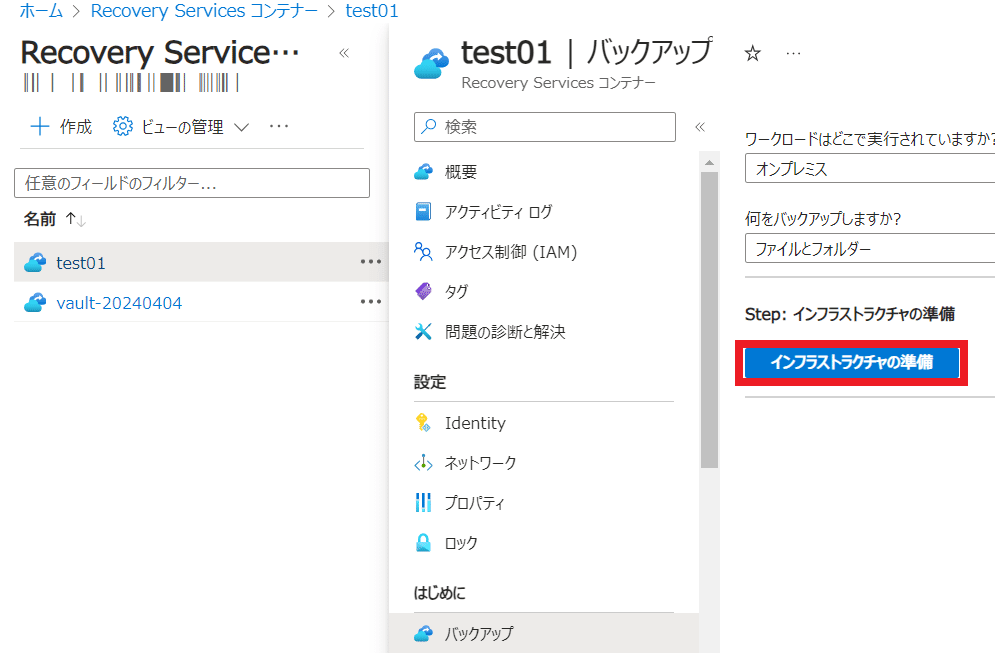Open the ファイルとフォルダー backup type dropdown
Image resolution: width=995 pixels, height=653 pixels.
(870, 248)
